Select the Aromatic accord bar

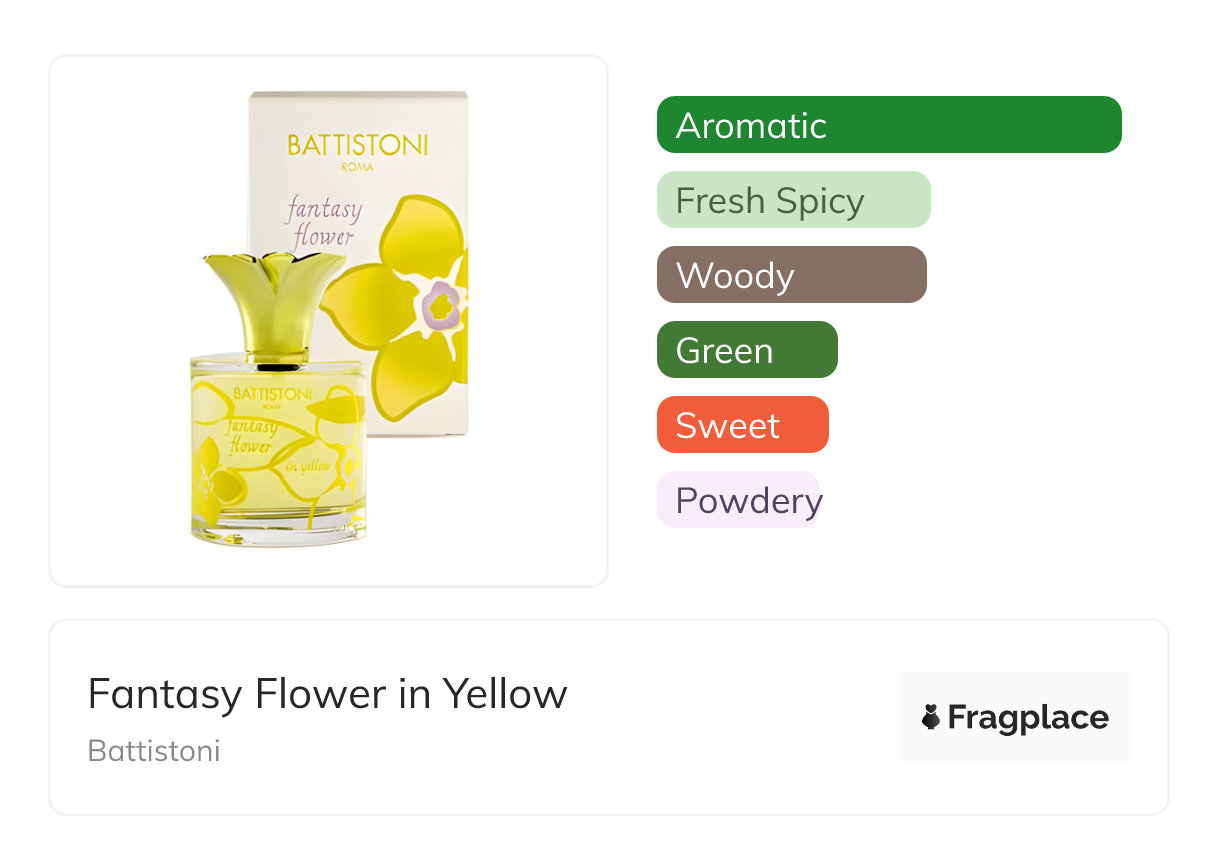coord(888,125)
